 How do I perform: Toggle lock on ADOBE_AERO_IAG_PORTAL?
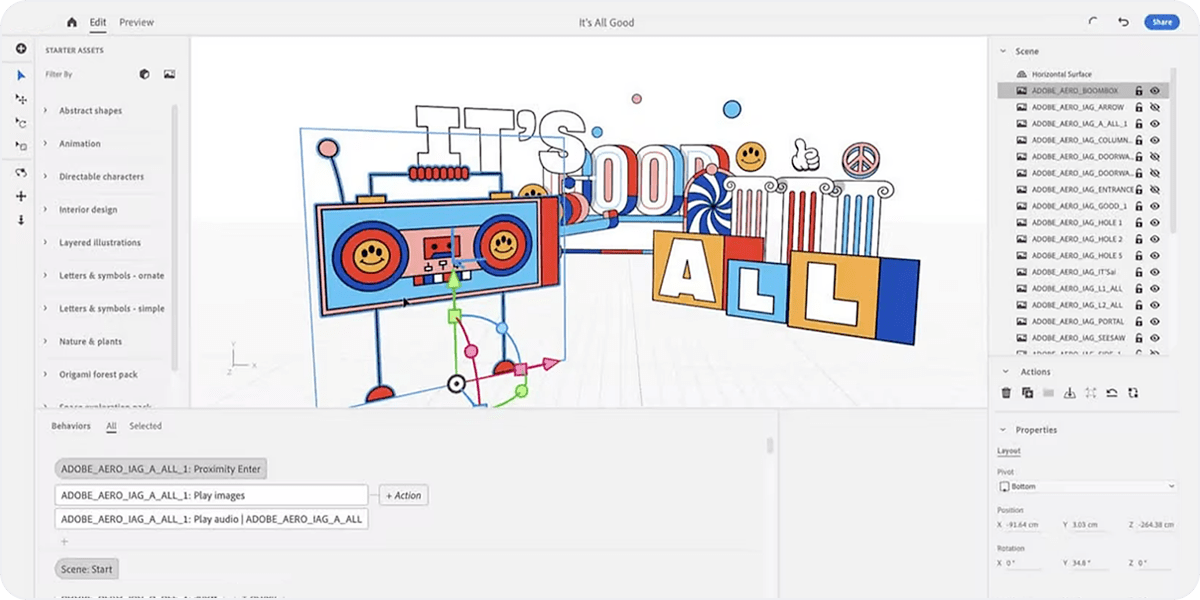click(x=1139, y=322)
